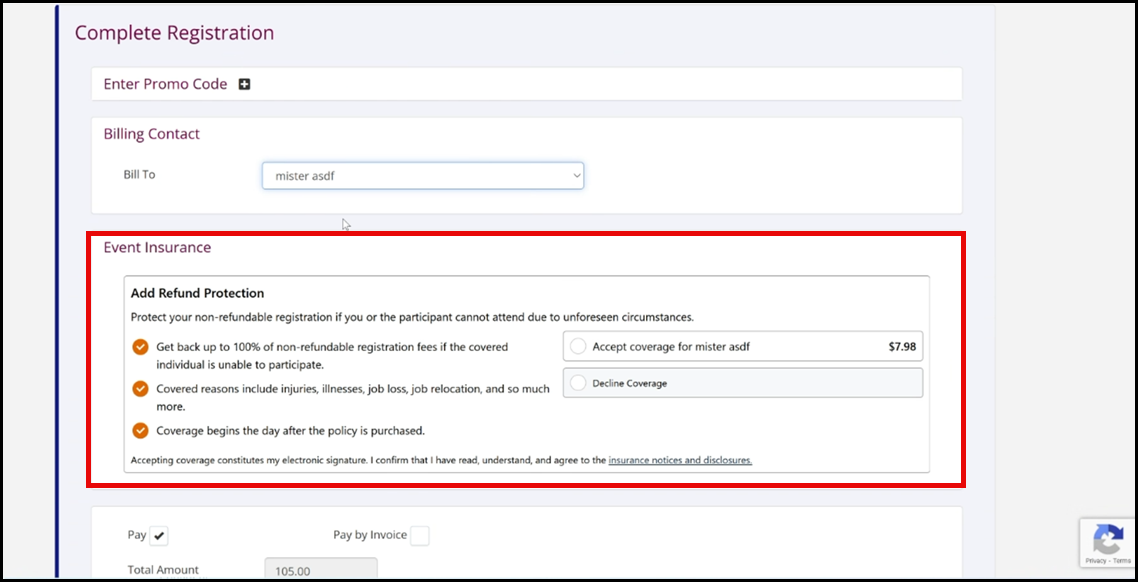This screenshot has height=582, width=1138.
Task: Click the Complete Registration page title
Action: [x=174, y=33]
